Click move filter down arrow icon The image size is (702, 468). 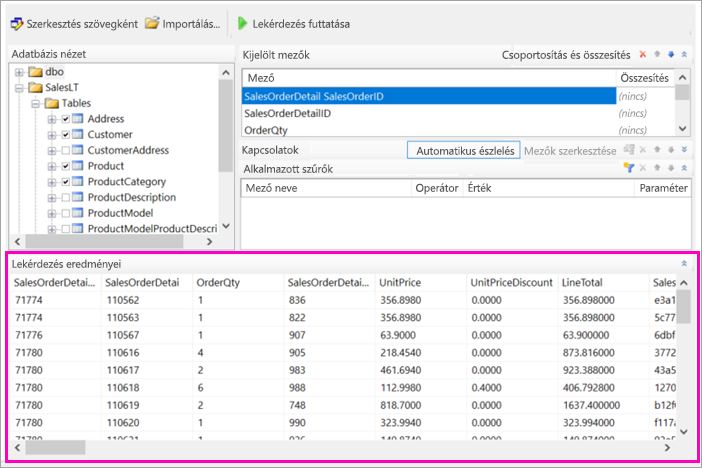click(x=671, y=168)
